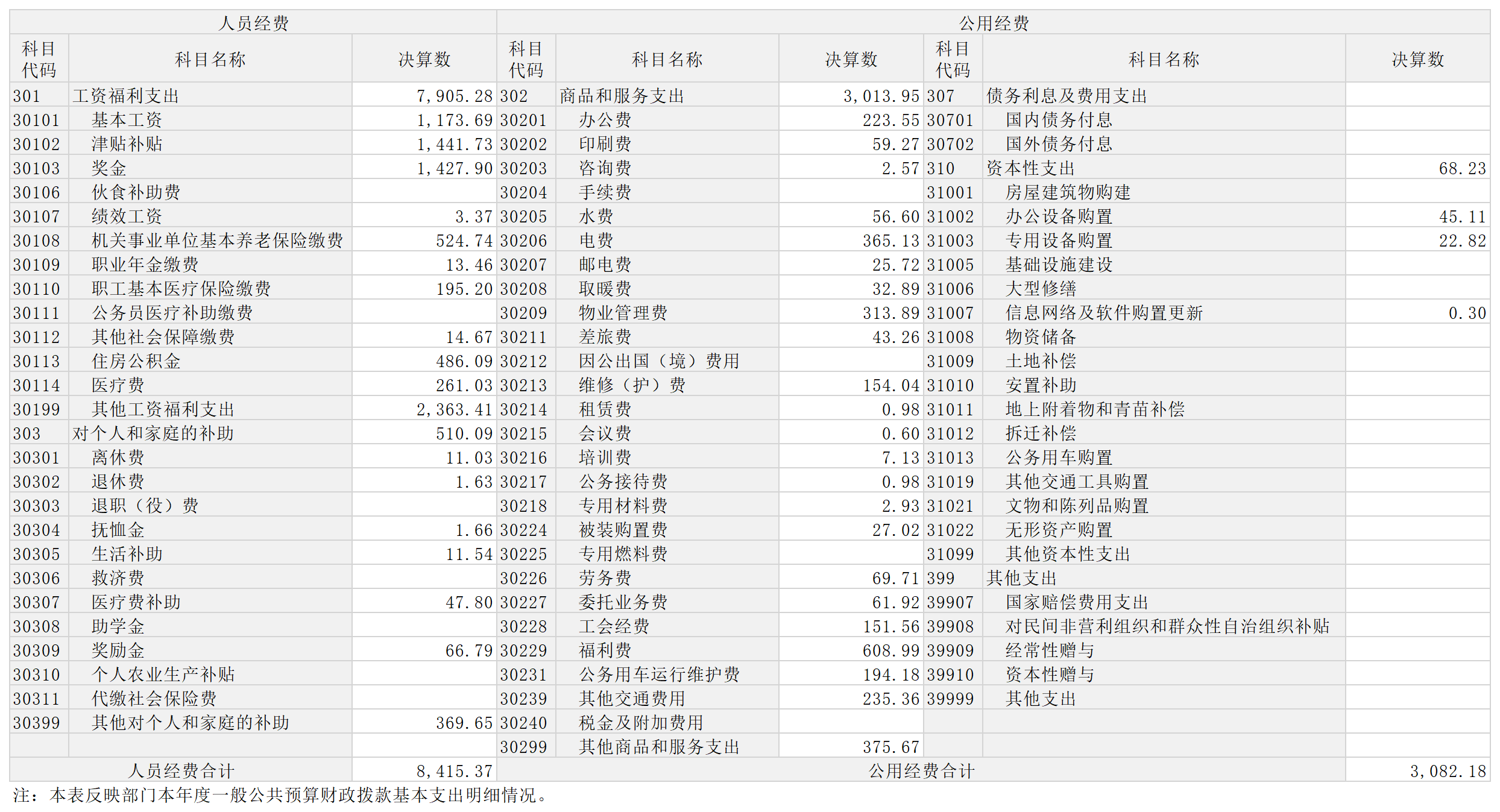
Task: Select the 办公费 amount 223.55
Action: (x=890, y=120)
